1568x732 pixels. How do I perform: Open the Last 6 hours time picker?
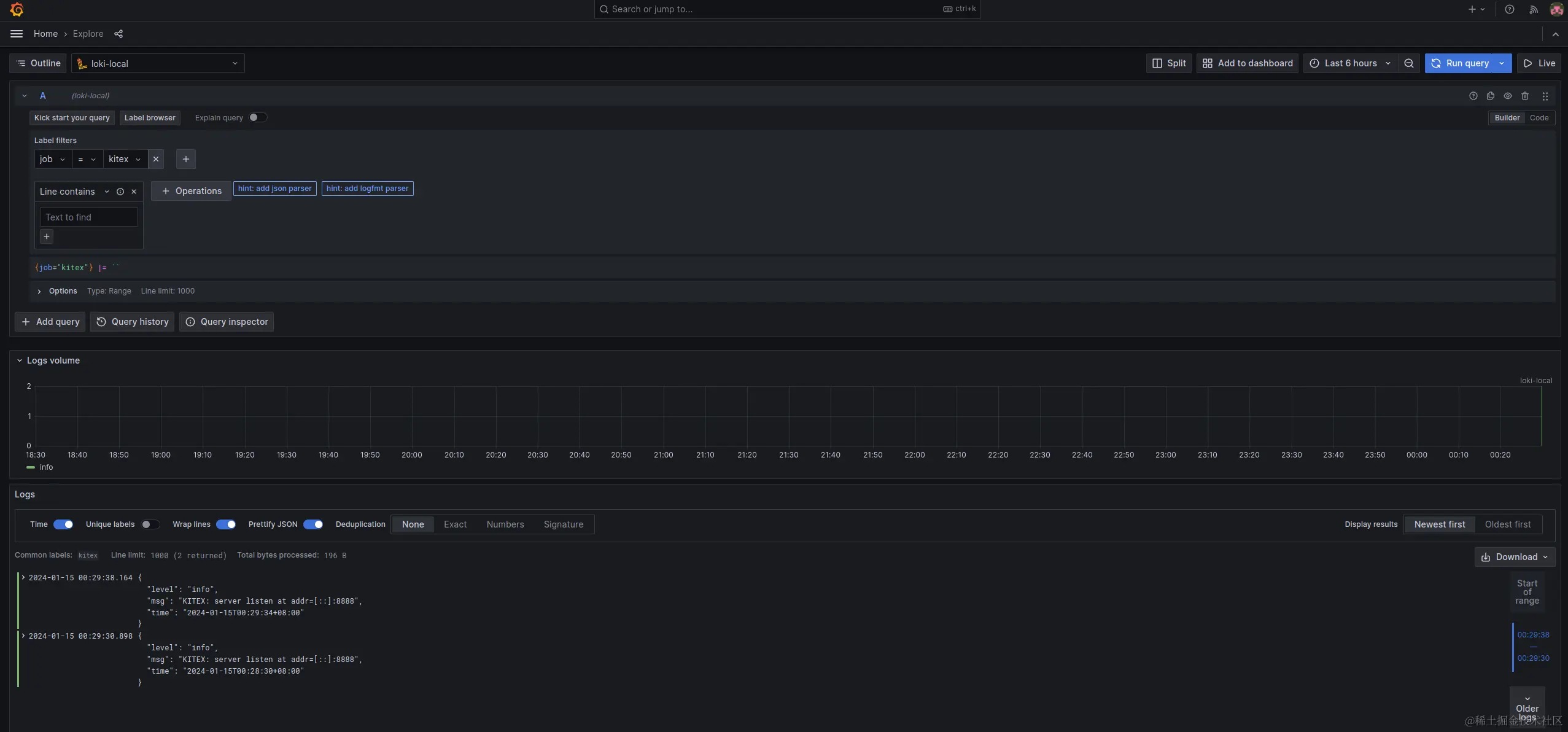pyautogui.click(x=1350, y=63)
